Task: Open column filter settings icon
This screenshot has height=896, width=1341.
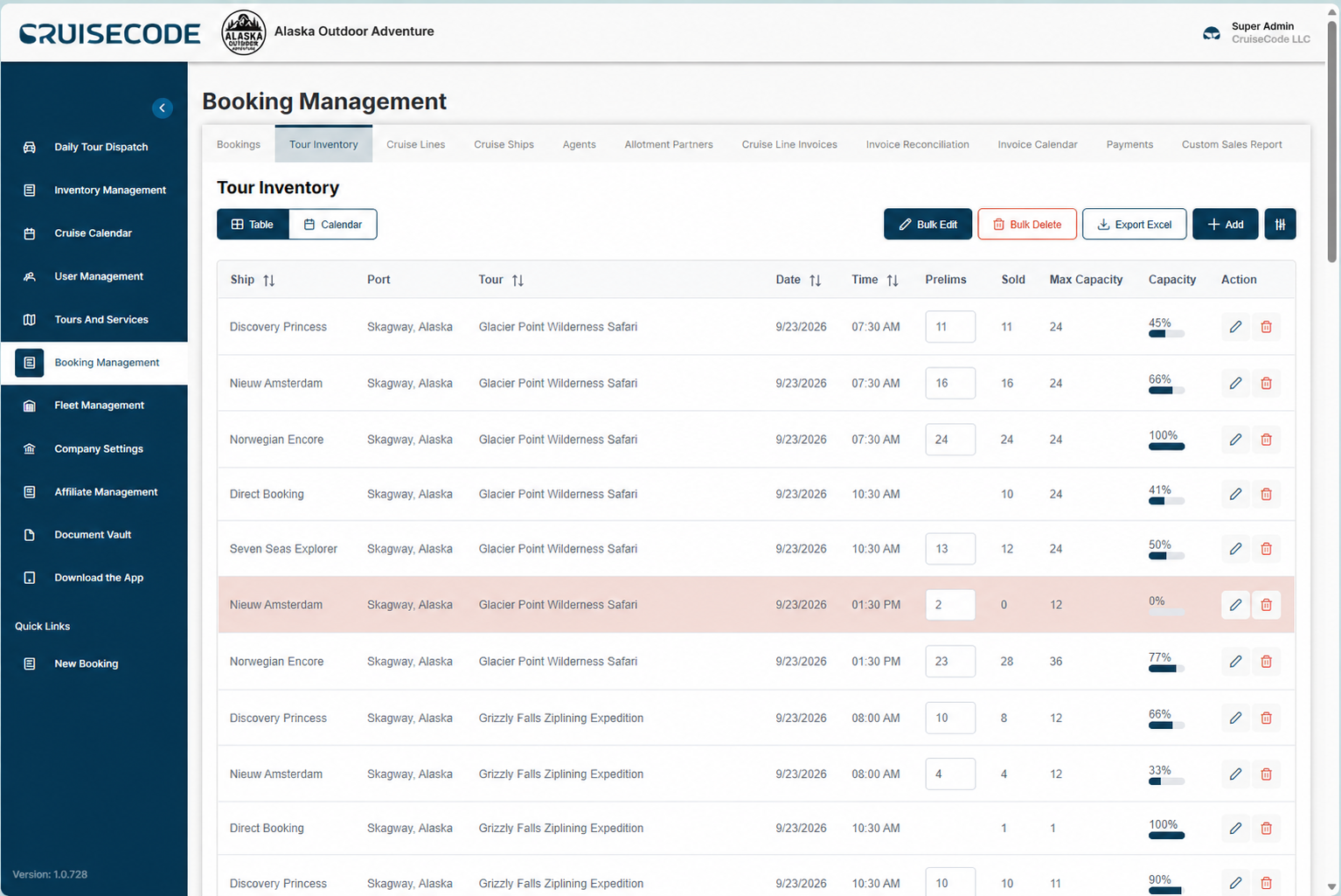Action: 1280,225
